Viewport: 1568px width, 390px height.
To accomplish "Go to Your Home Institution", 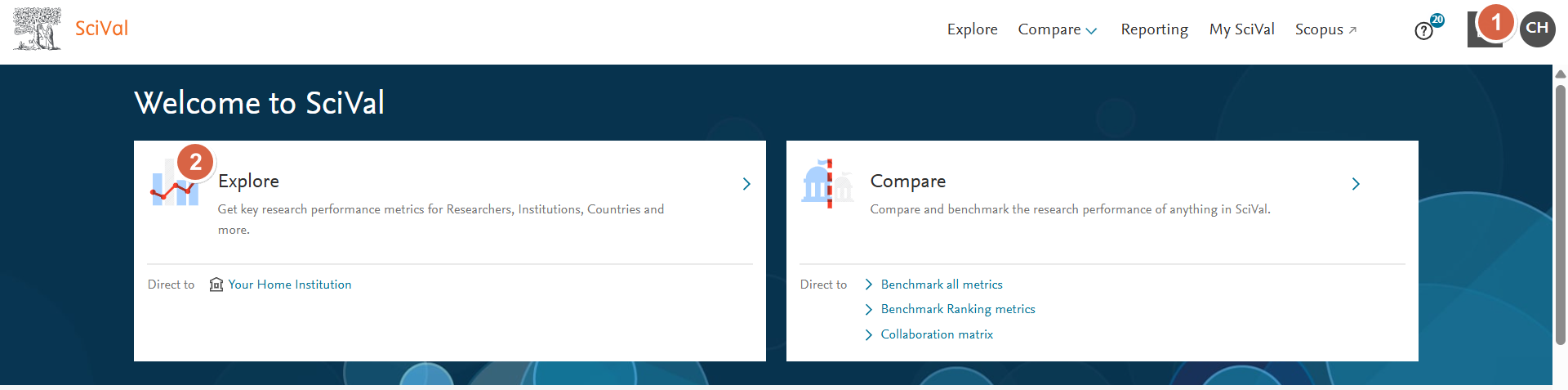I will click(290, 285).
